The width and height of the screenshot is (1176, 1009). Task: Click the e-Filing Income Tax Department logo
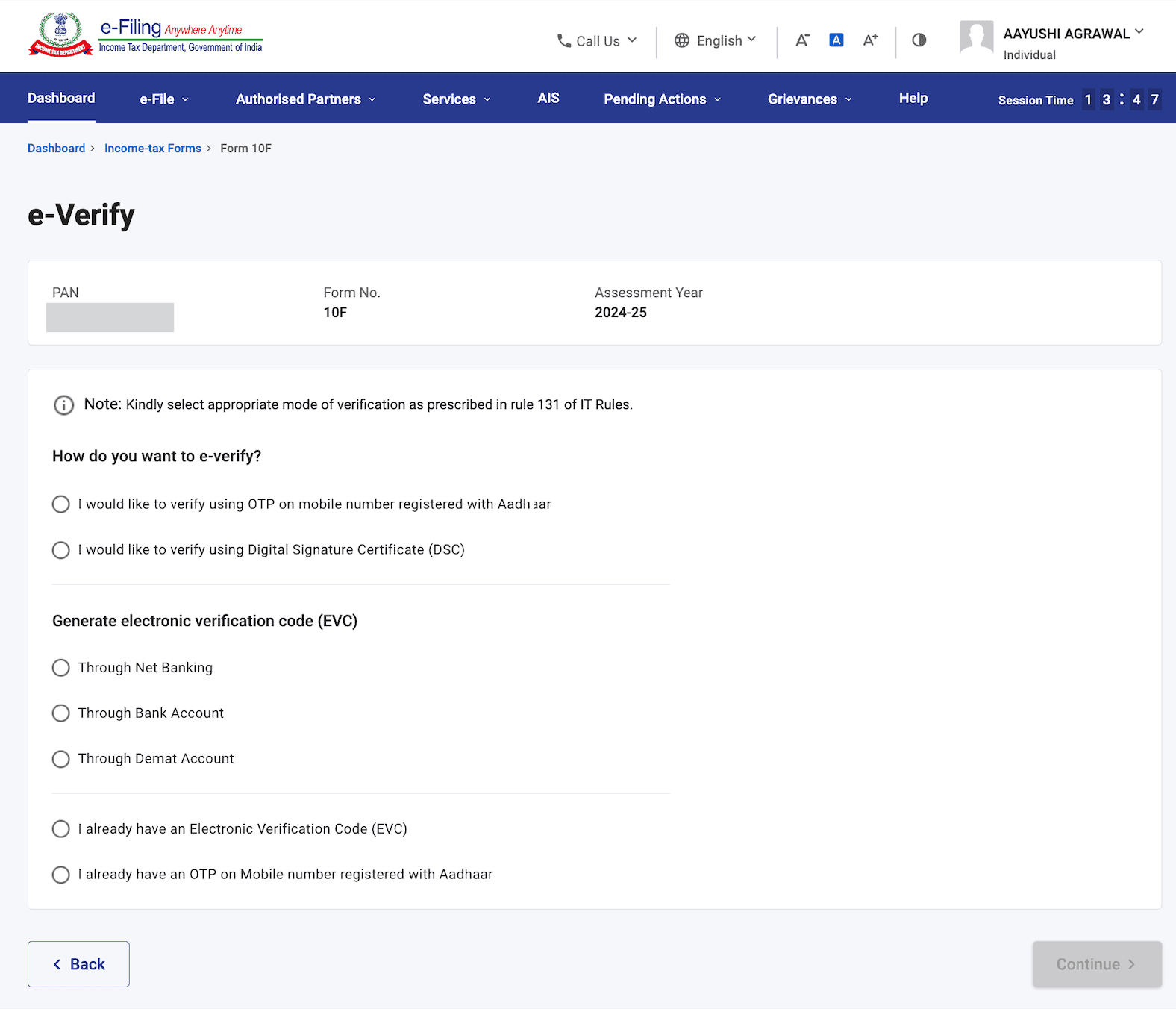tap(145, 35)
